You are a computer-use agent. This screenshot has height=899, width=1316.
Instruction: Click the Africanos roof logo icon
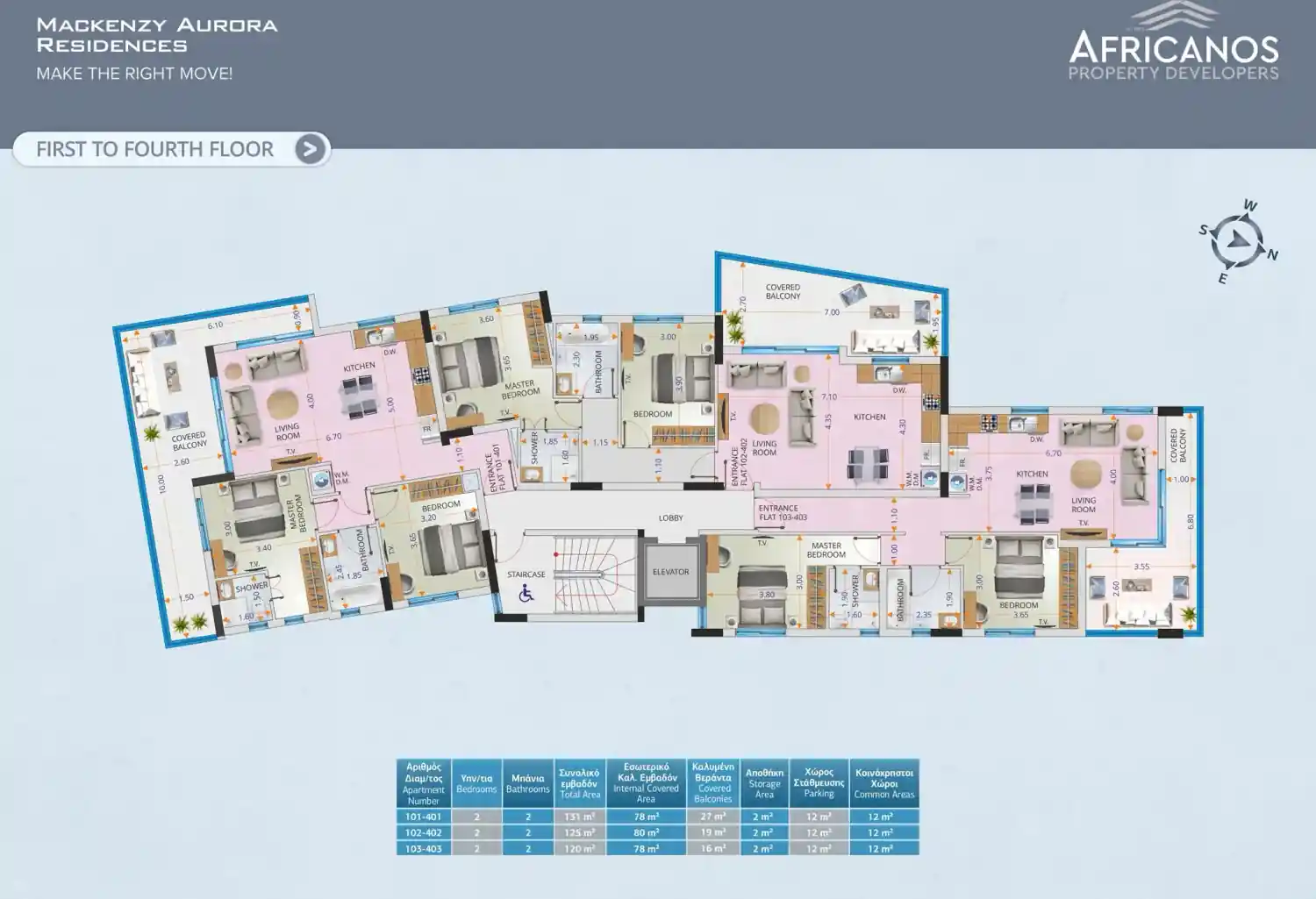coord(1173,16)
